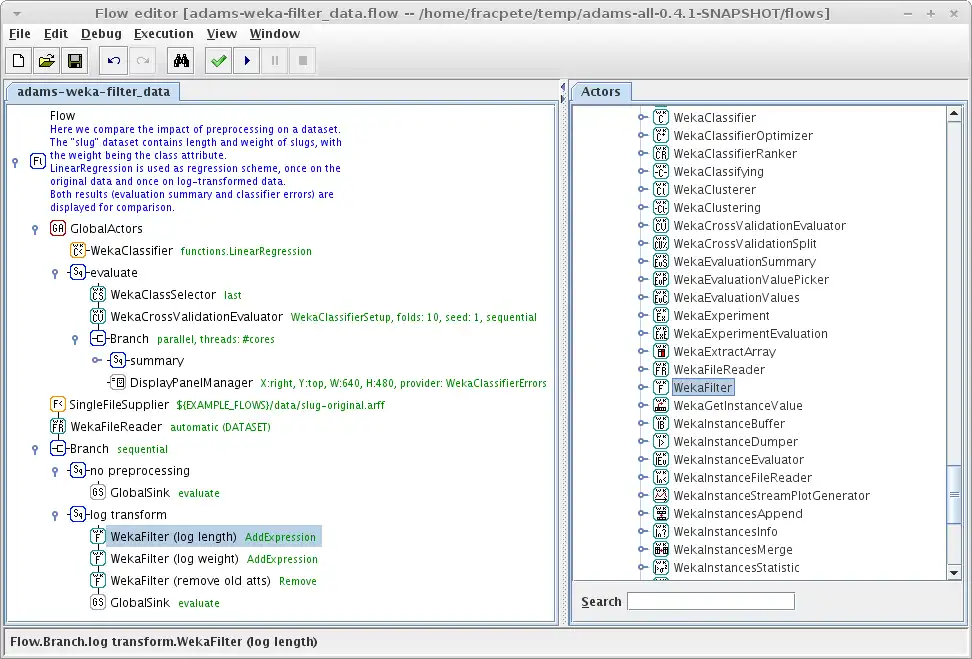Click the GlobalActors GA icon
Screen dimensions: 972x659
[58, 228]
